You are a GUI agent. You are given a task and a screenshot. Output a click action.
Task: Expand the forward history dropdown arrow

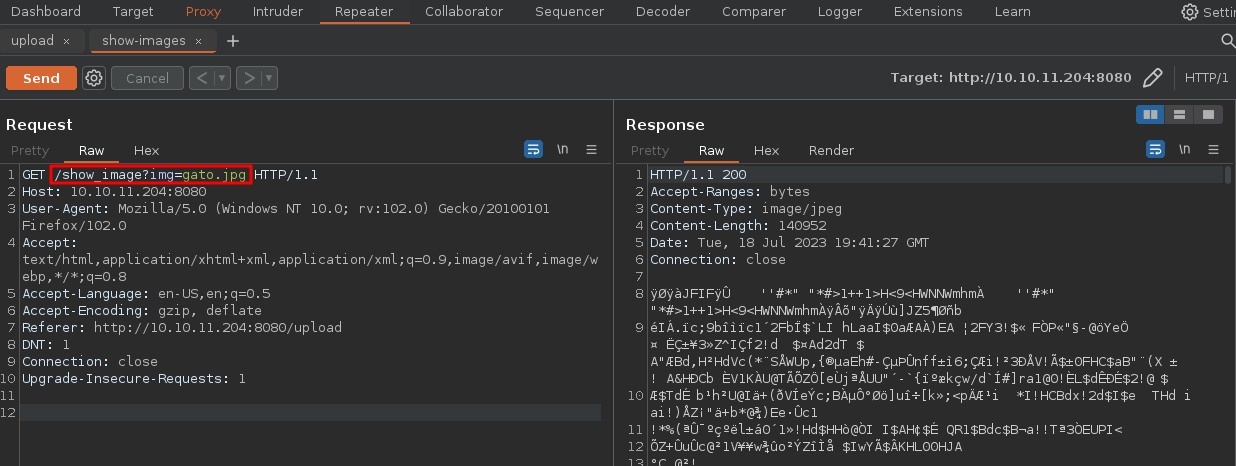coord(269,78)
